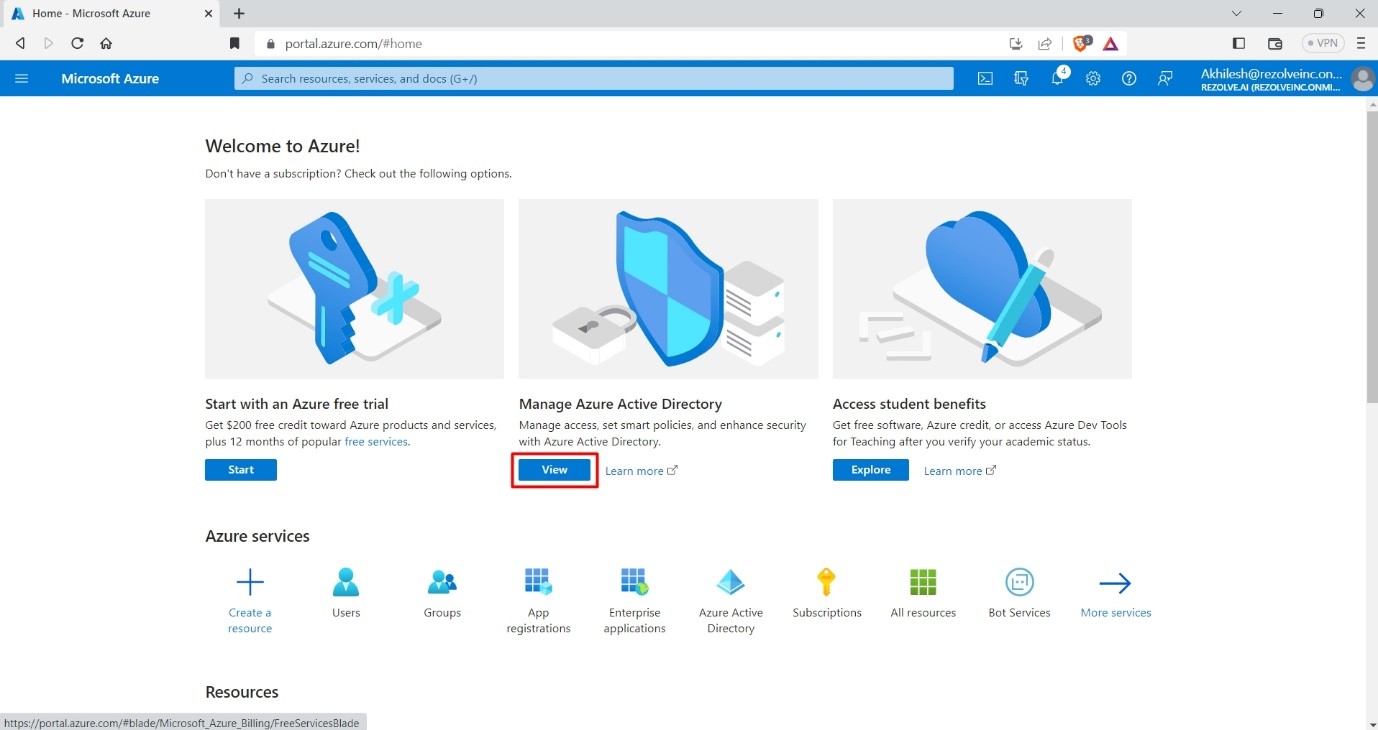
Task: Click Brave Rewards triangle icon
Action: [x=1110, y=43]
